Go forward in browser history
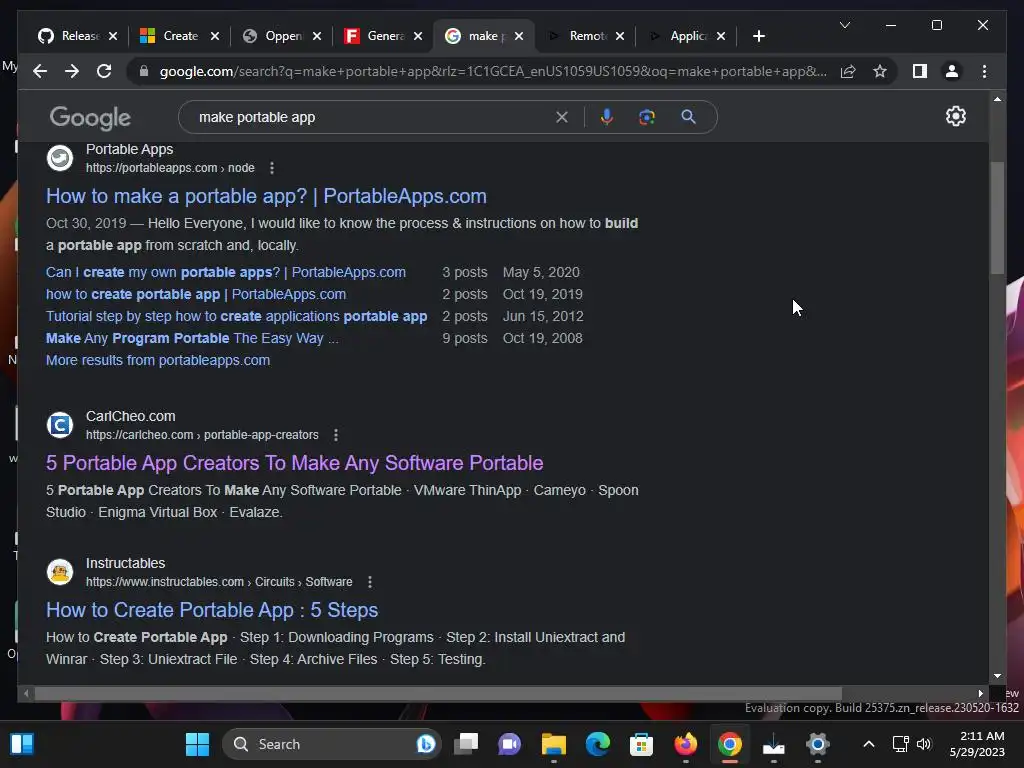 coord(72,71)
